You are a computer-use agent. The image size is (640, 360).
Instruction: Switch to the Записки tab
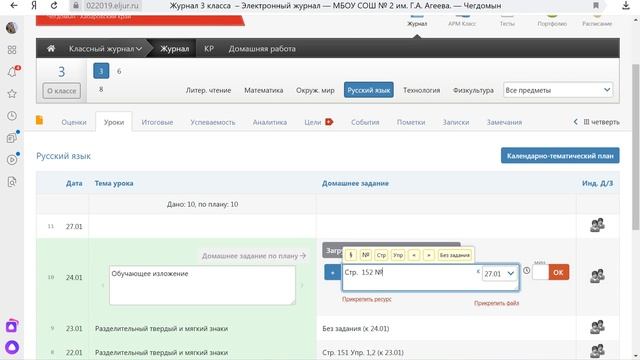pyautogui.click(x=456, y=122)
